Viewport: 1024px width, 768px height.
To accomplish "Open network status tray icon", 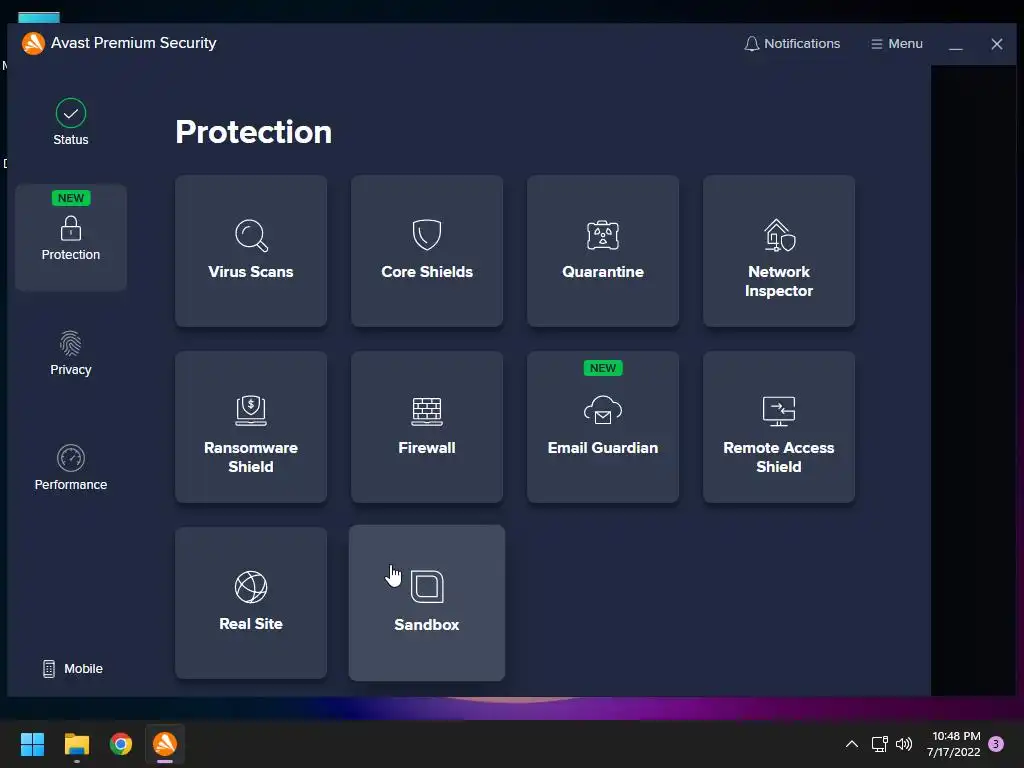I will [x=880, y=744].
